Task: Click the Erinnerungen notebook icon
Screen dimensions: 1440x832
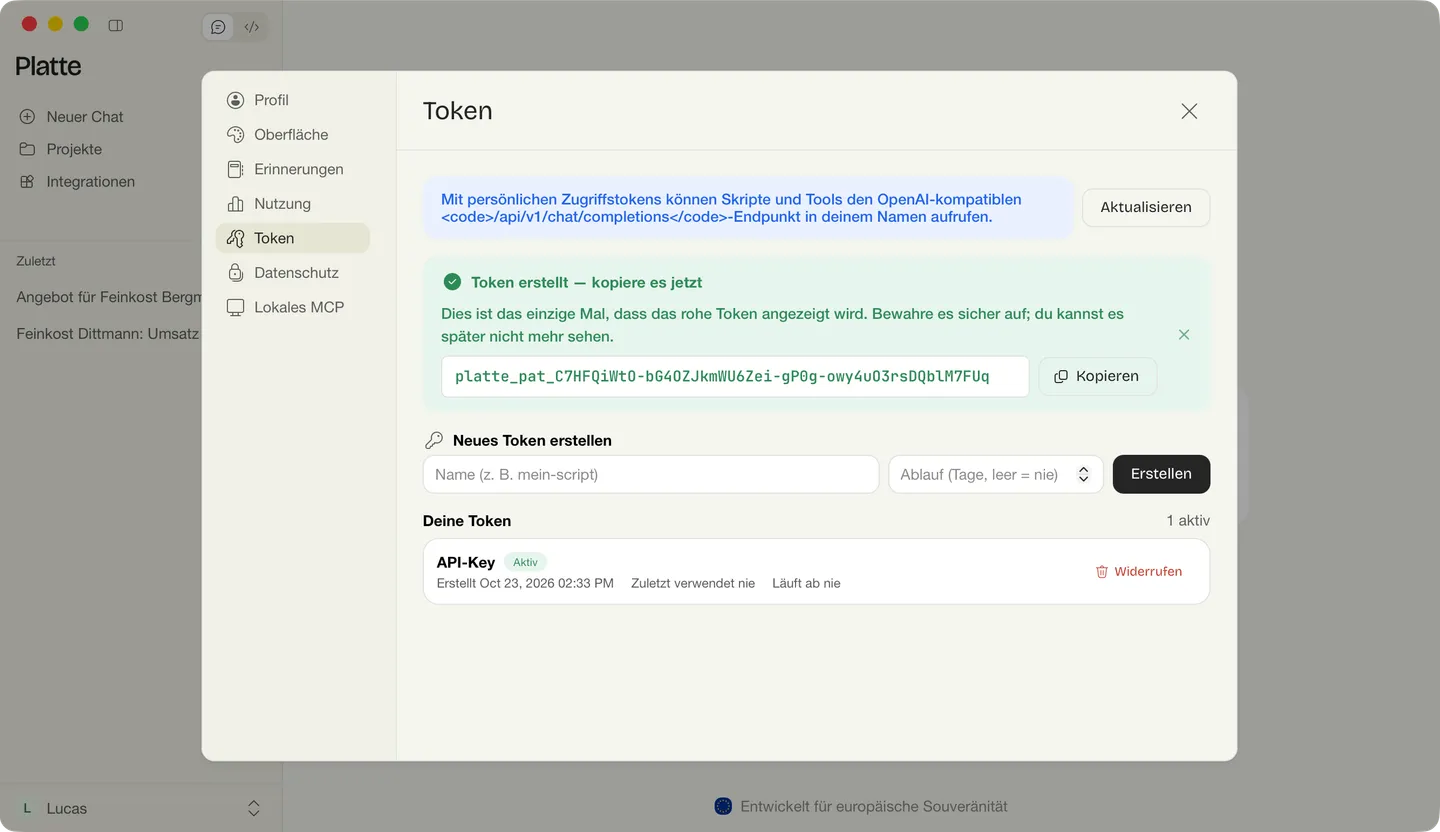Action: click(235, 169)
